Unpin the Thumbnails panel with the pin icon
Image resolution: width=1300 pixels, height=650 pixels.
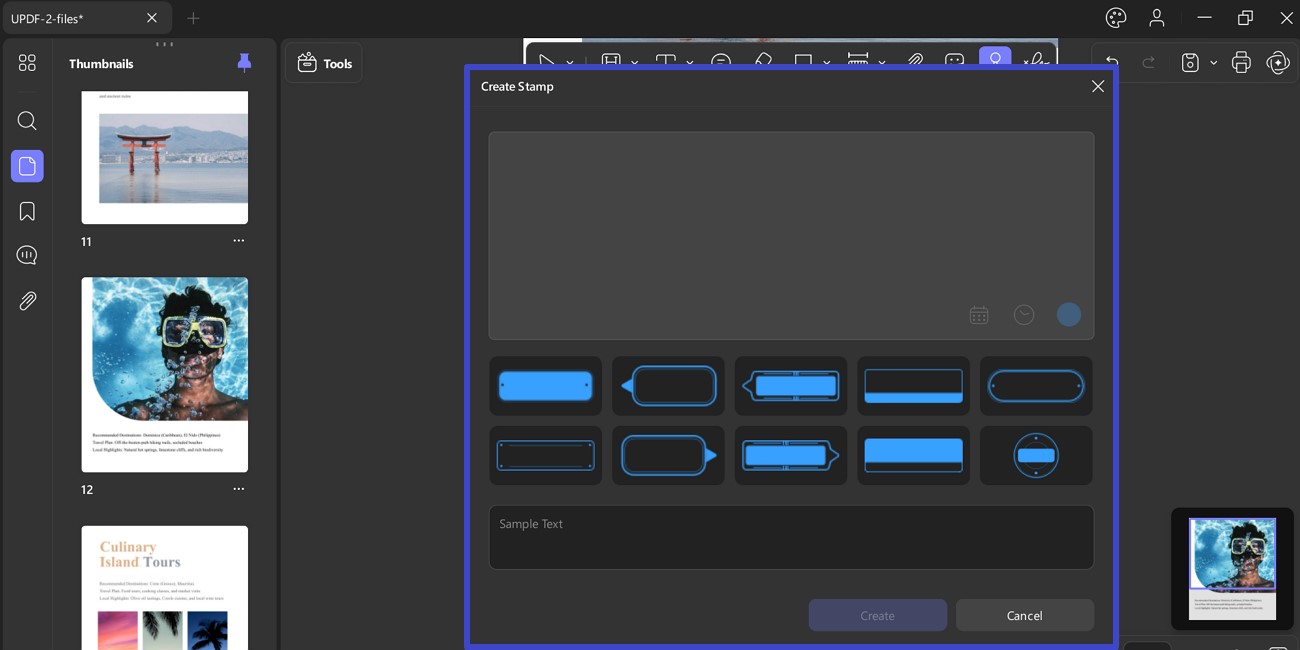point(244,63)
